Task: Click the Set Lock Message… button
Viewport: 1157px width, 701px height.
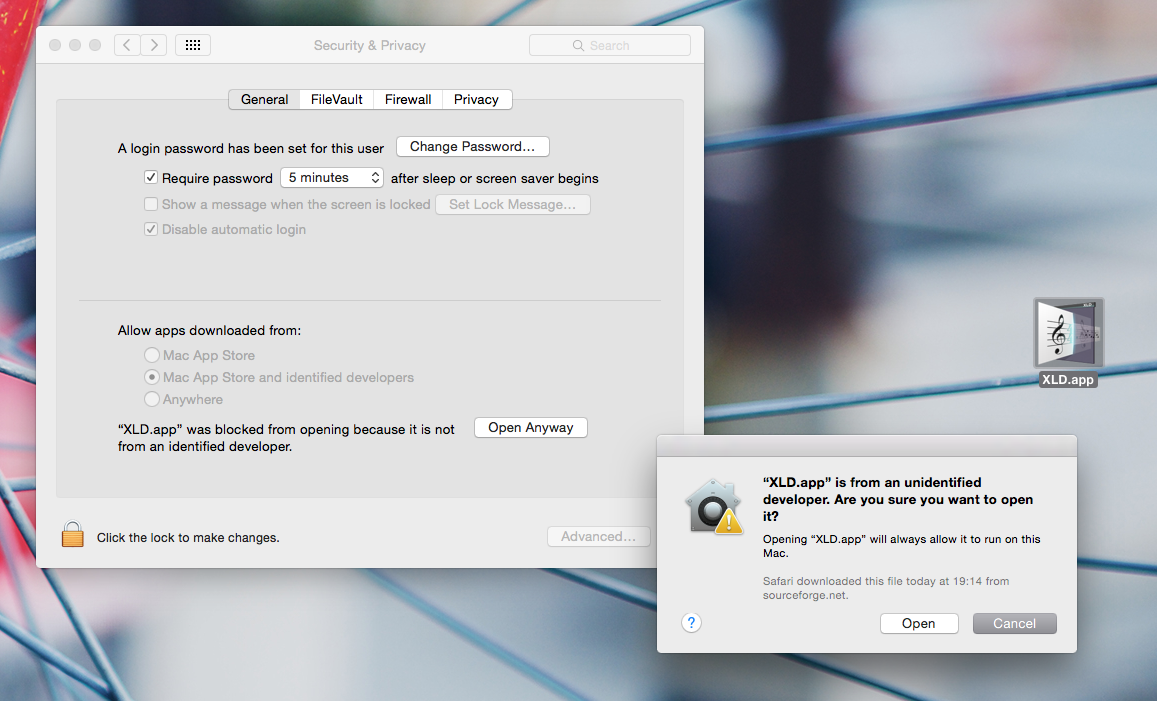Action: pyautogui.click(x=513, y=204)
